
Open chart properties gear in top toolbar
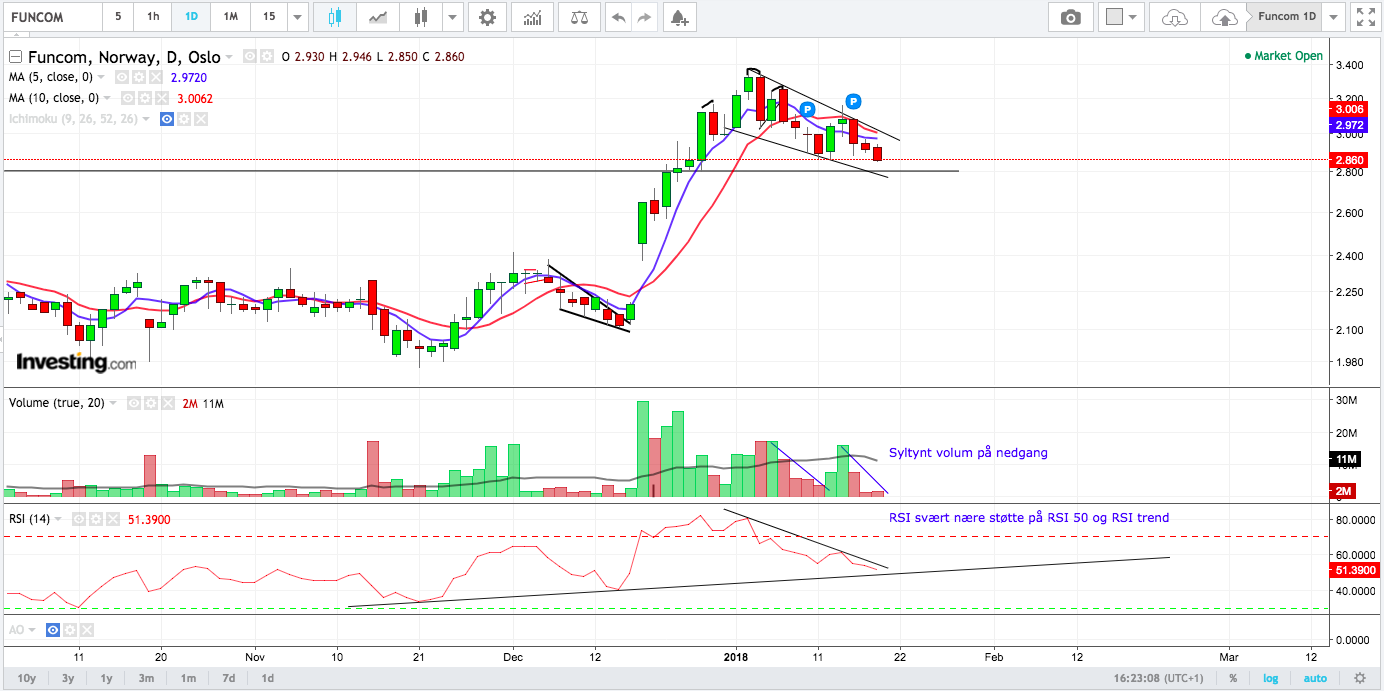pyautogui.click(x=487, y=17)
